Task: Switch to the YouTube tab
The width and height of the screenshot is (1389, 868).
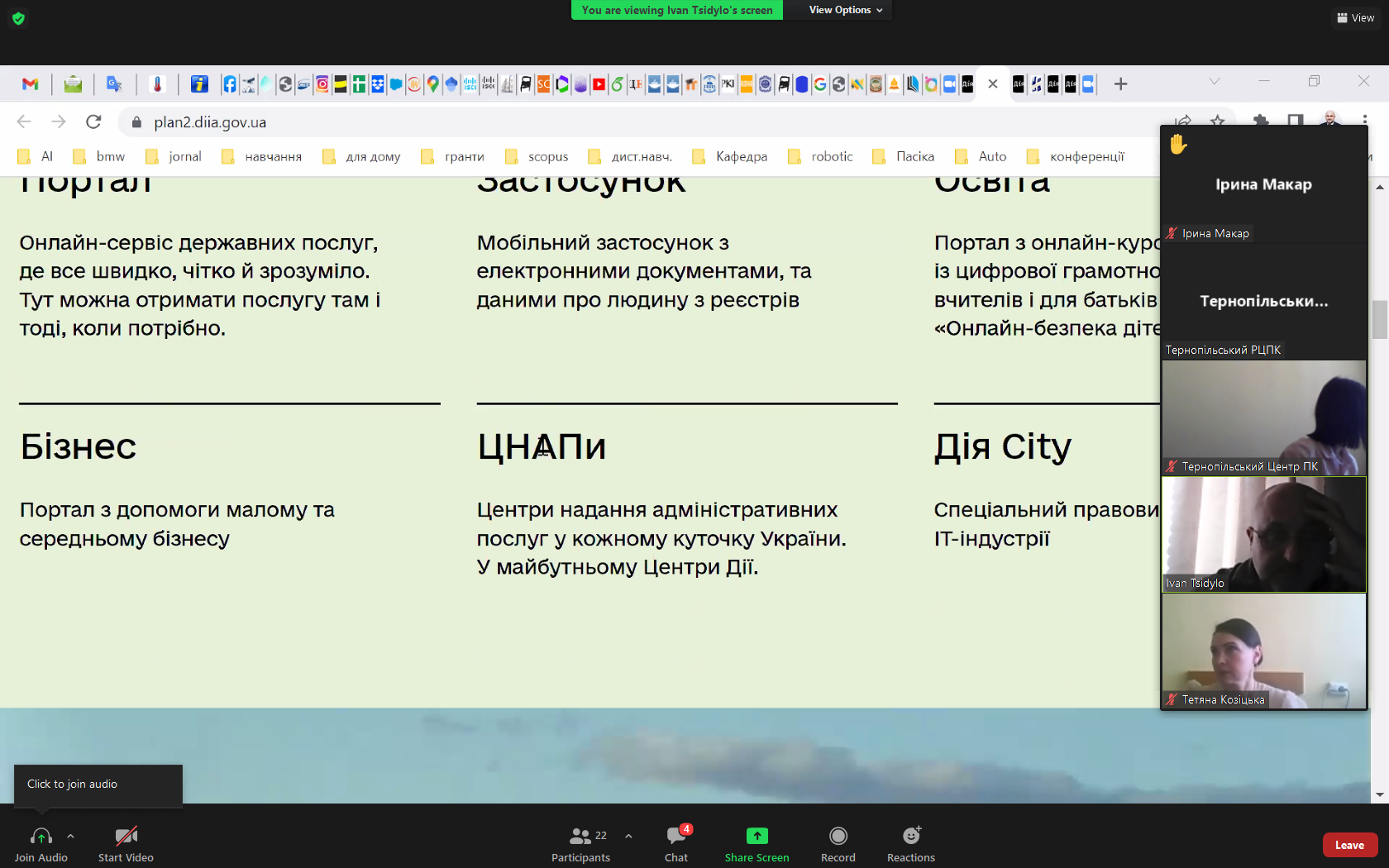Action: (599, 84)
